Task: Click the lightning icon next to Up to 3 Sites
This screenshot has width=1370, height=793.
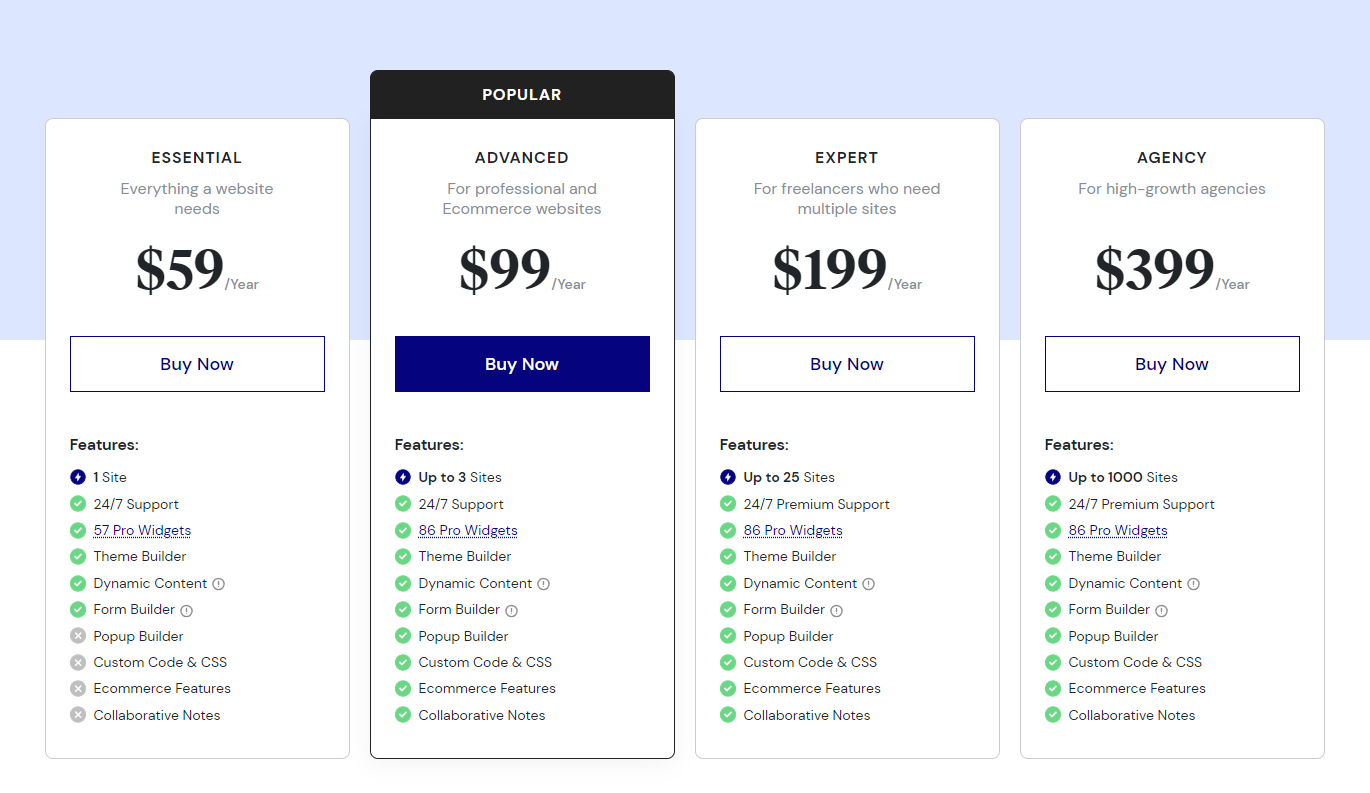Action: point(402,477)
